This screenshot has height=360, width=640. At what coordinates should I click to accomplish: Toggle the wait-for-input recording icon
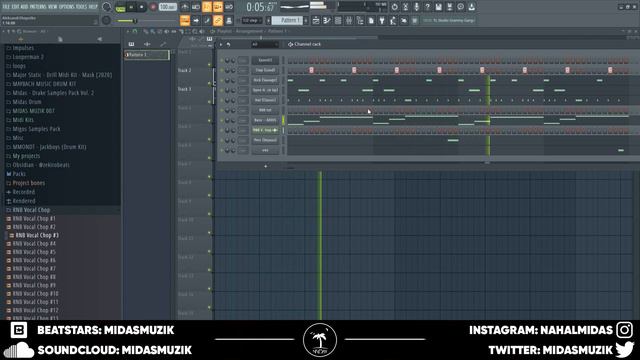196,7
